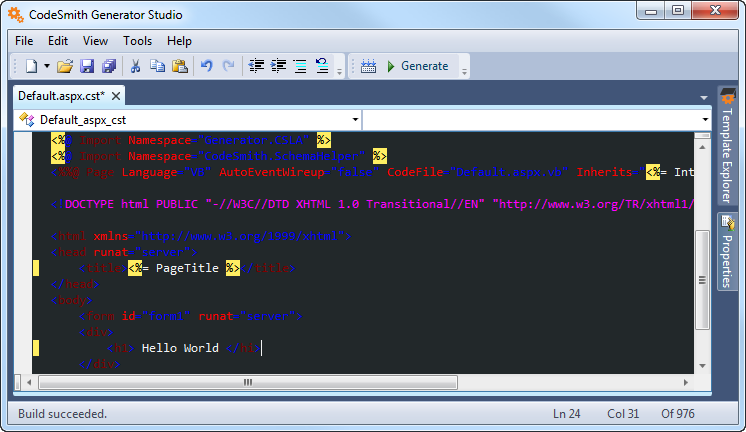The width and height of the screenshot is (746, 432).
Task: Click the Of 976 status indicator
Action: [677, 413]
